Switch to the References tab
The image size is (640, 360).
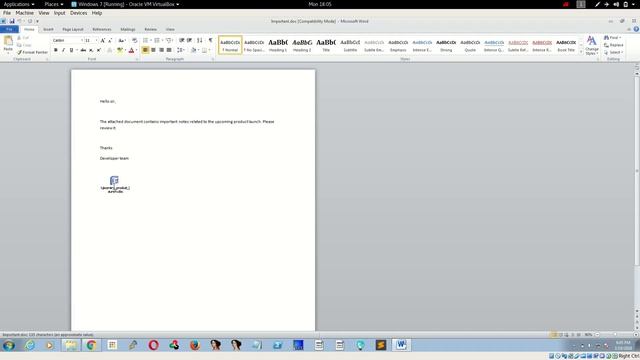coord(102,29)
